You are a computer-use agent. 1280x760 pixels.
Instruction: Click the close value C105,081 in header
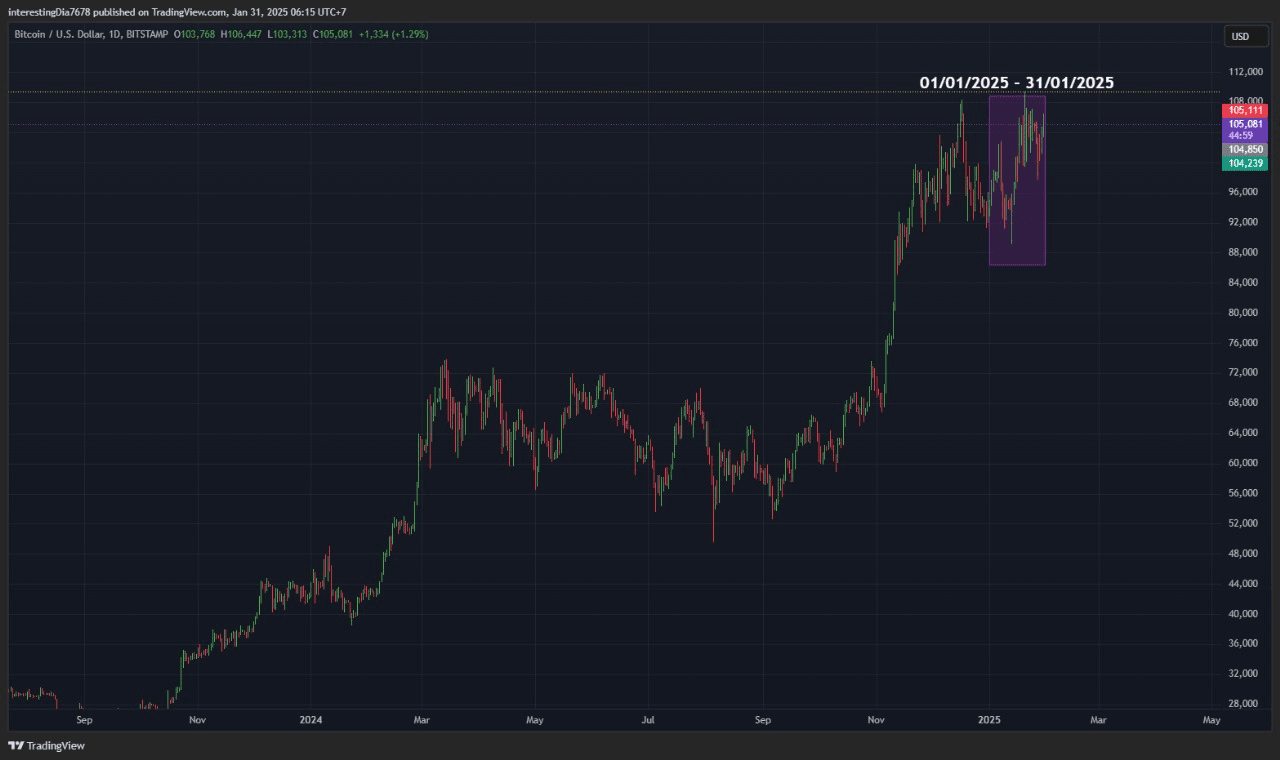[x=333, y=34]
